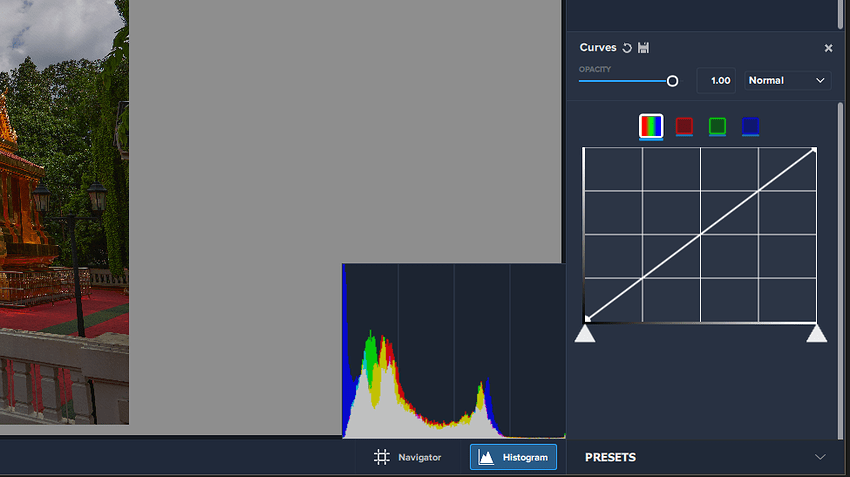Select the curve's bottom-left endpoint
This screenshot has width=850, height=477.
pyautogui.click(x=587, y=319)
